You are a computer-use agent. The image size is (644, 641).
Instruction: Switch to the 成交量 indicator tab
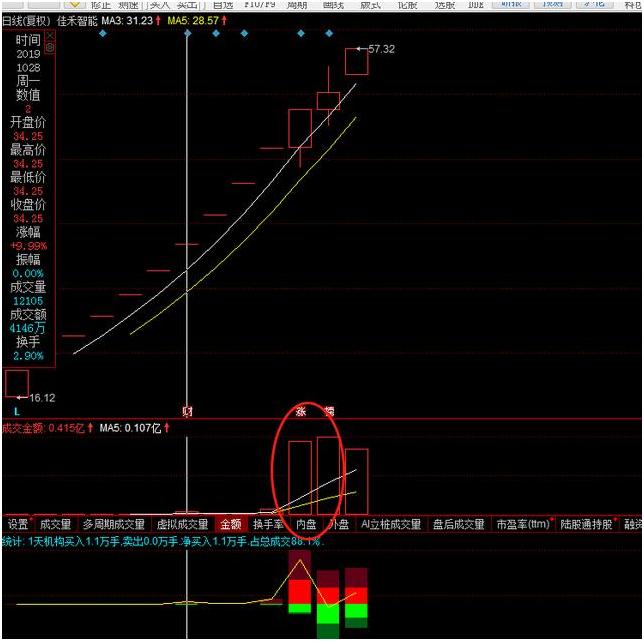(x=55, y=524)
